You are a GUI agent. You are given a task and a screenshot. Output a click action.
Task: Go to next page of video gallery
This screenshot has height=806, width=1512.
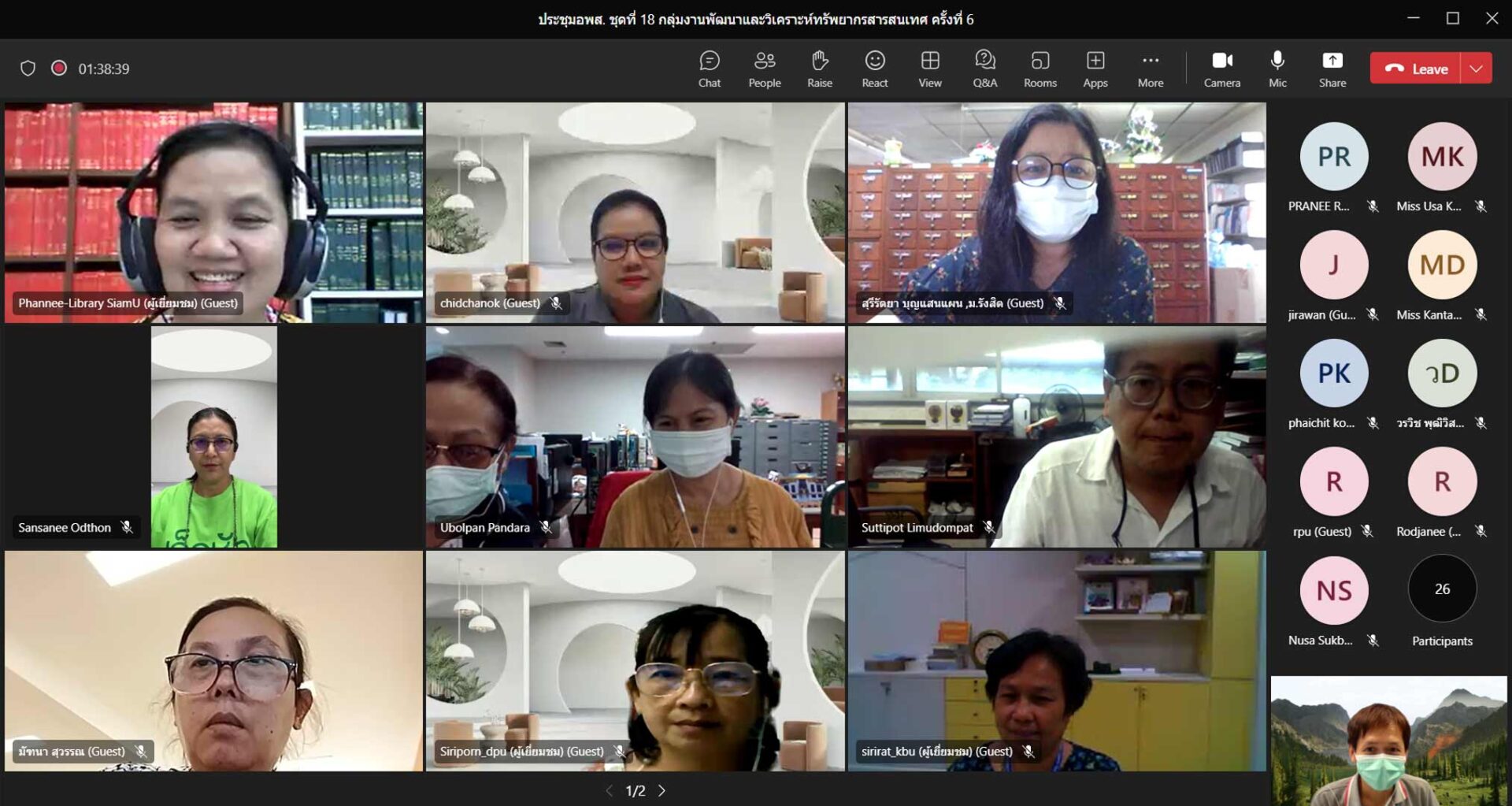pyautogui.click(x=662, y=790)
